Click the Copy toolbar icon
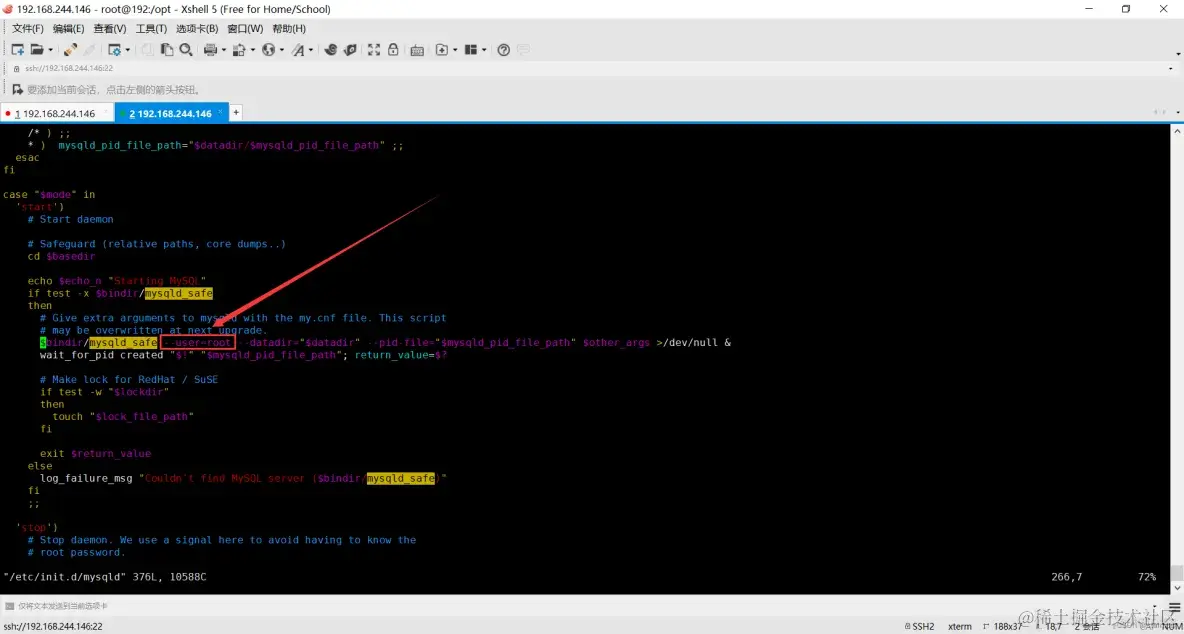The image size is (1184, 634). click(x=147, y=50)
